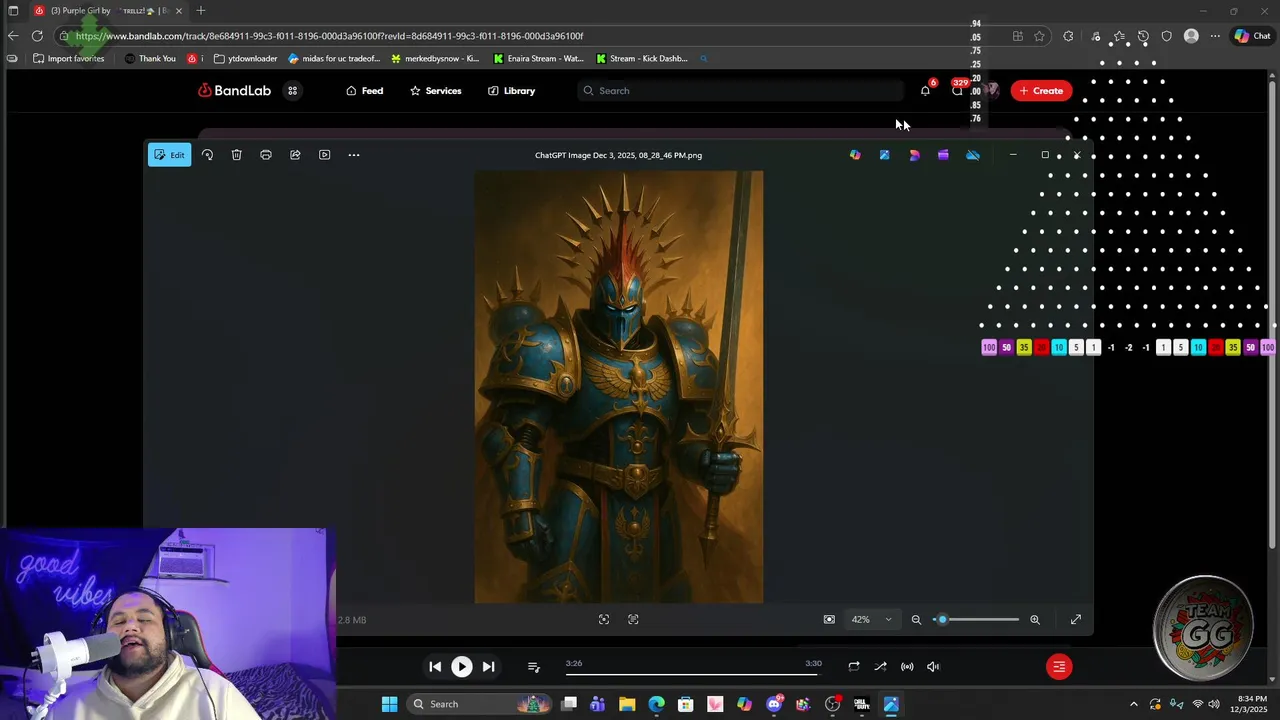This screenshot has height=720, width=1280.
Task: Click the warrior image in Photos
Action: pyautogui.click(x=619, y=387)
